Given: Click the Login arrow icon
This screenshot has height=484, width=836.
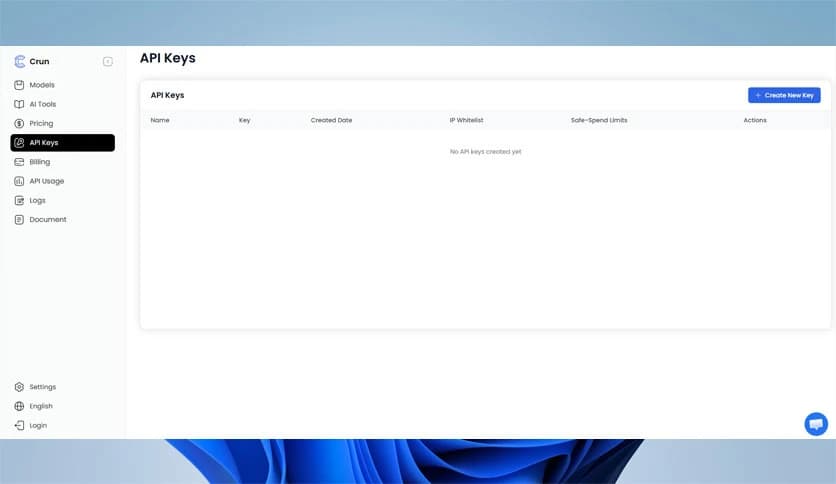Looking at the screenshot, I should click(x=19, y=425).
